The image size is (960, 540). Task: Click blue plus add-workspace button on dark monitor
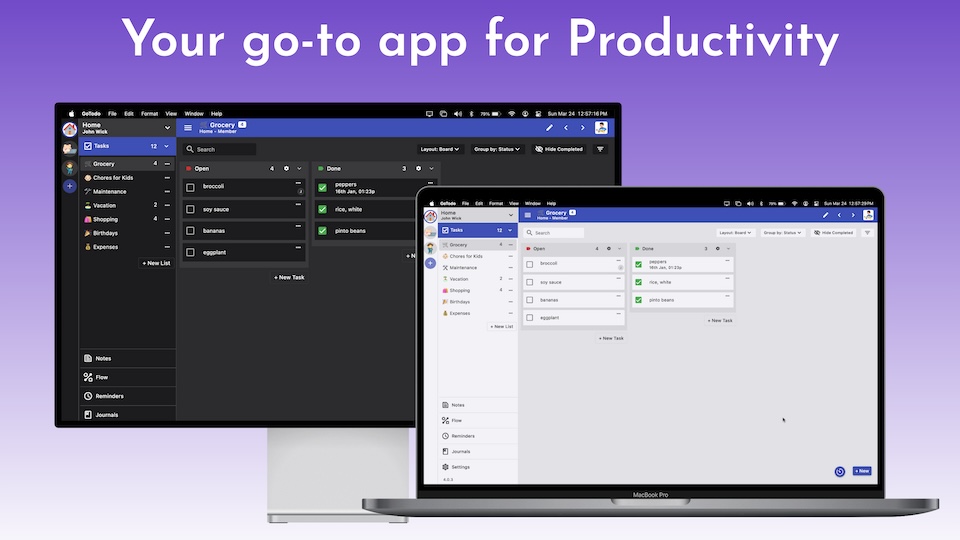(x=70, y=186)
